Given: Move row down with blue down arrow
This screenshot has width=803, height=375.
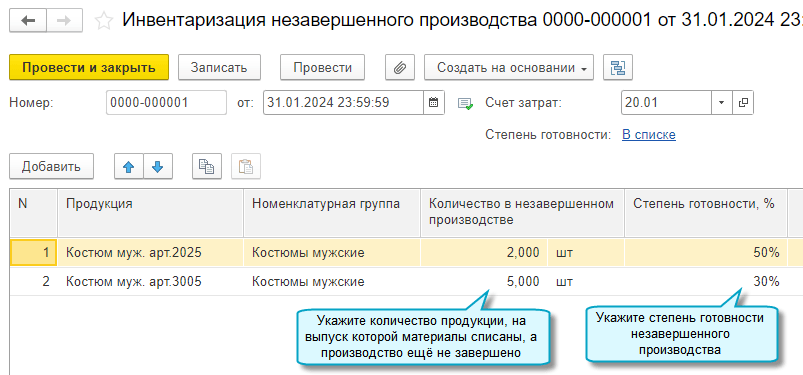Looking at the screenshot, I should [x=158, y=166].
